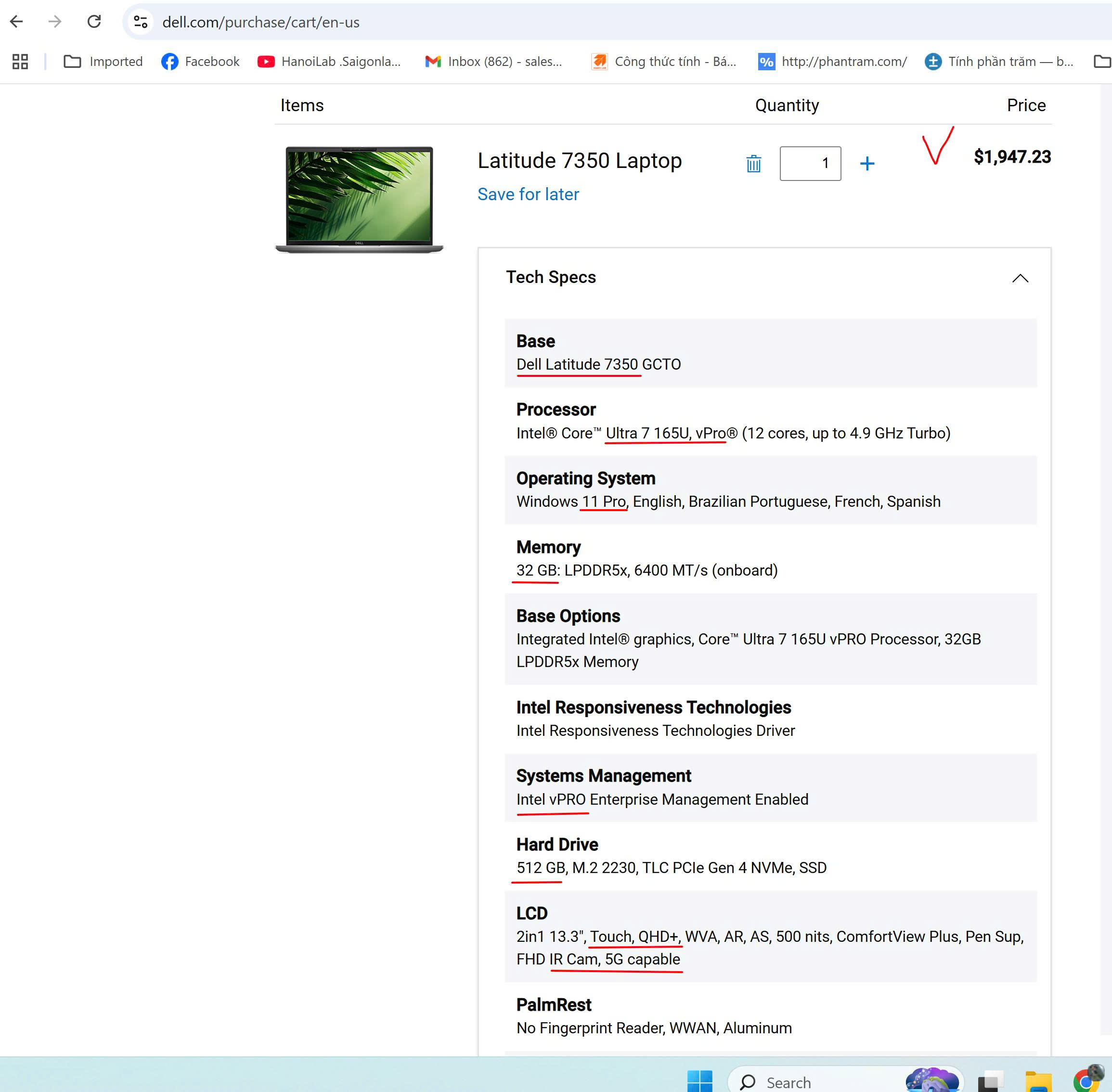The image size is (1112, 1092).
Task: Click the Integrated Intel graphics base options text
Action: pyautogui.click(x=748, y=650)
